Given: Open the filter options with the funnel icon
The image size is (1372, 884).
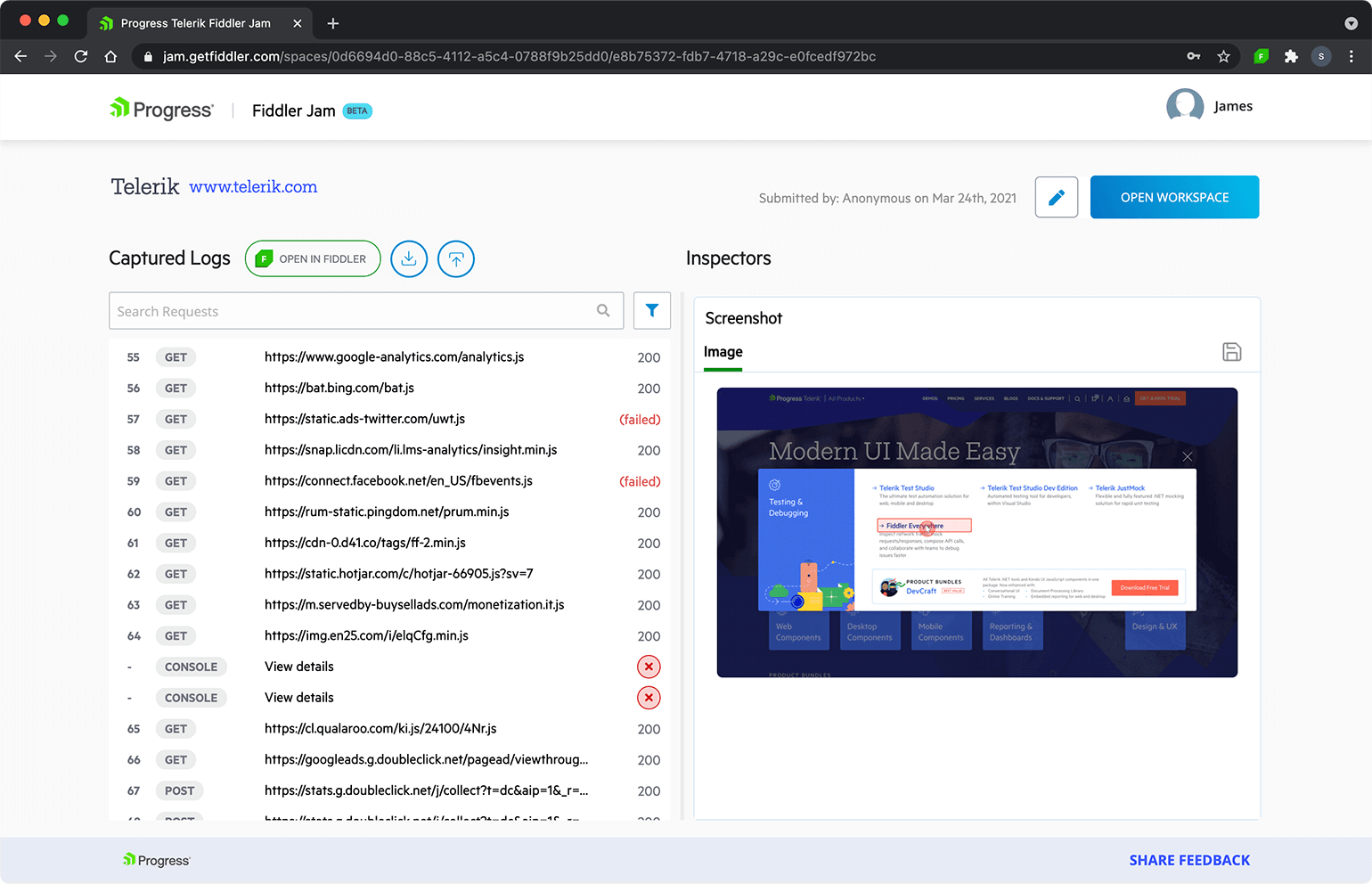Looking at the screenshot, I should [652, 310].
